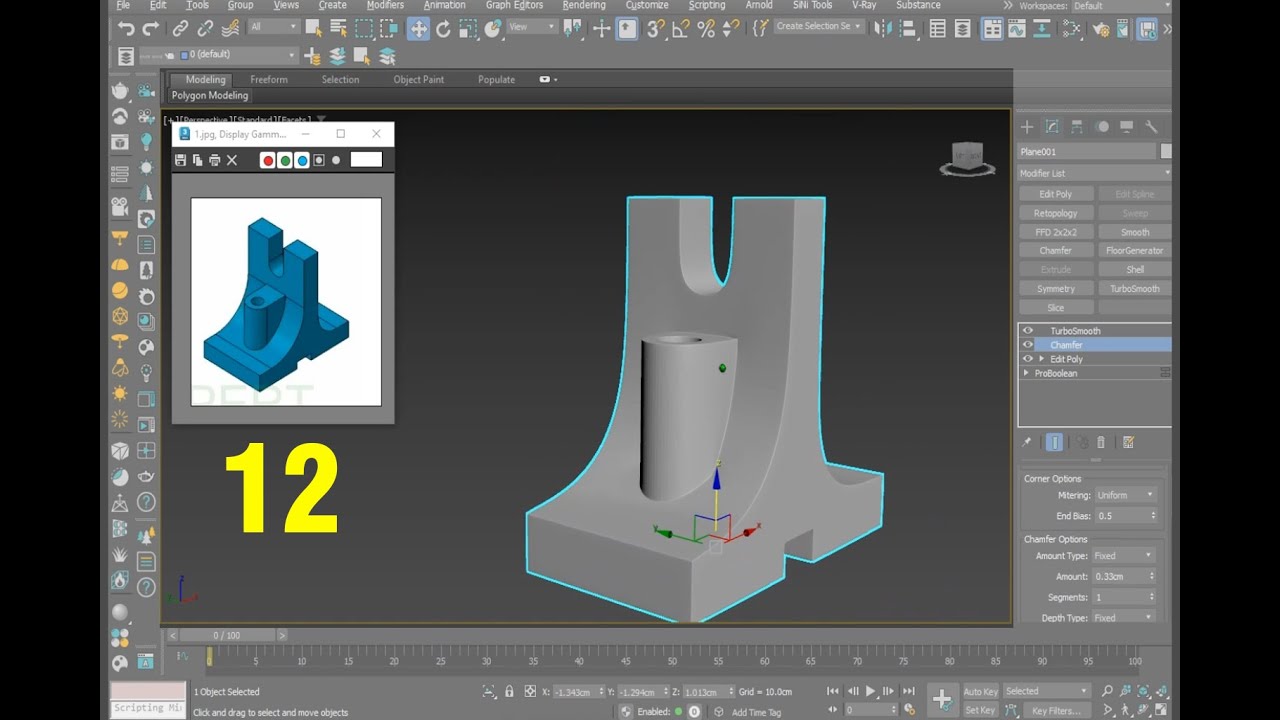Toggle blue channel in image window
Screen dimensions: 1280x720
(302, 160)
